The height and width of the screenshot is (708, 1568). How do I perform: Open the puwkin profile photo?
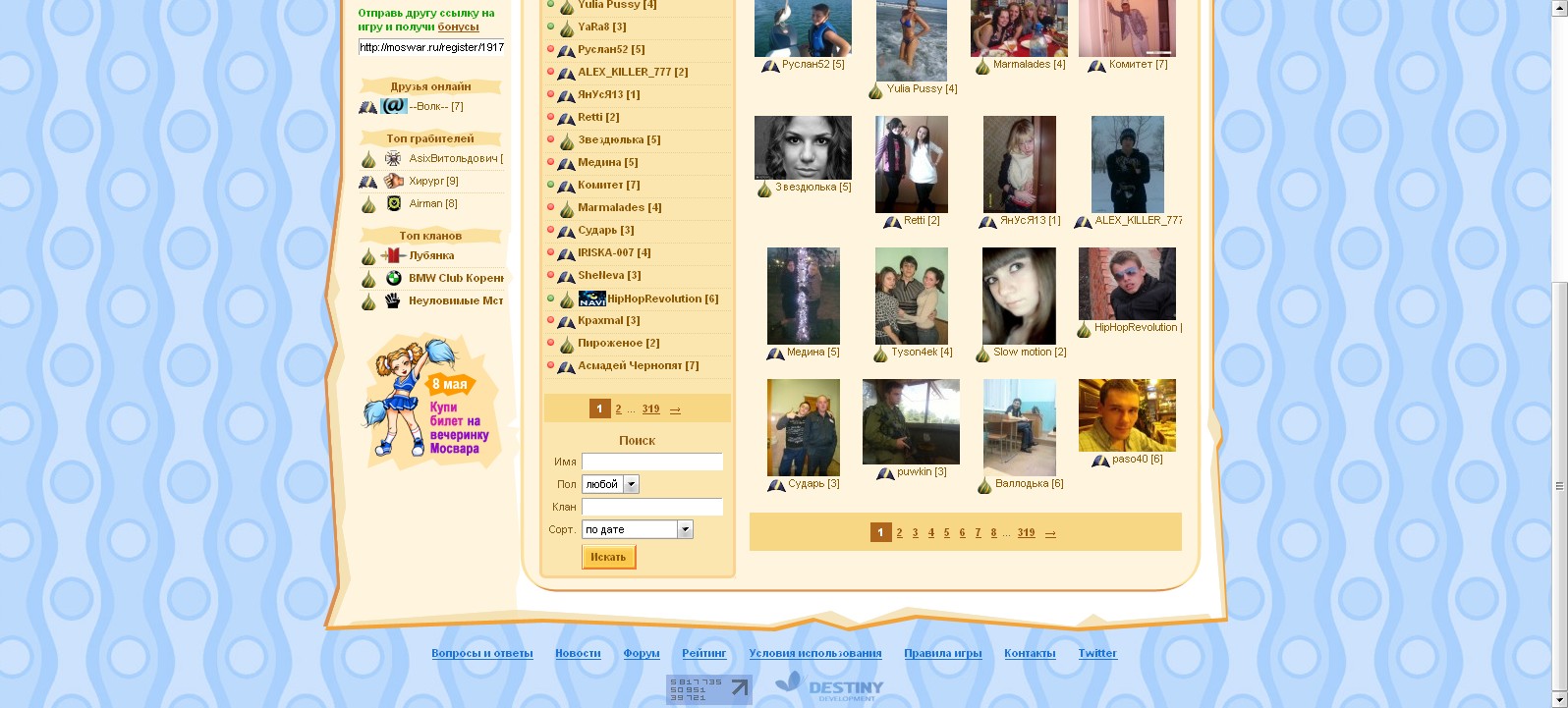click(911, 421)
